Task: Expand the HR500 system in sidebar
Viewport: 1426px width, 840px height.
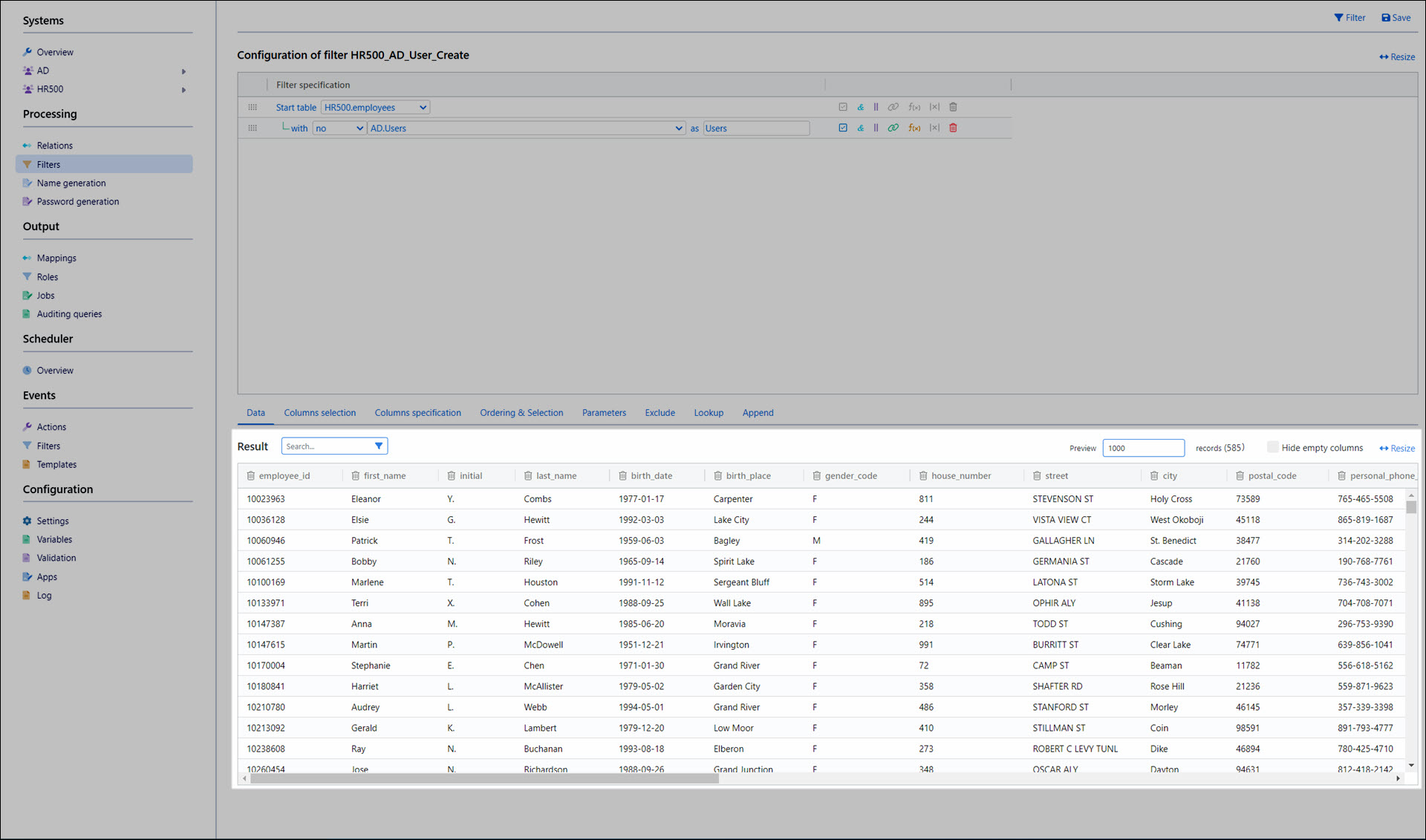Action: click(x=183, y=90)
